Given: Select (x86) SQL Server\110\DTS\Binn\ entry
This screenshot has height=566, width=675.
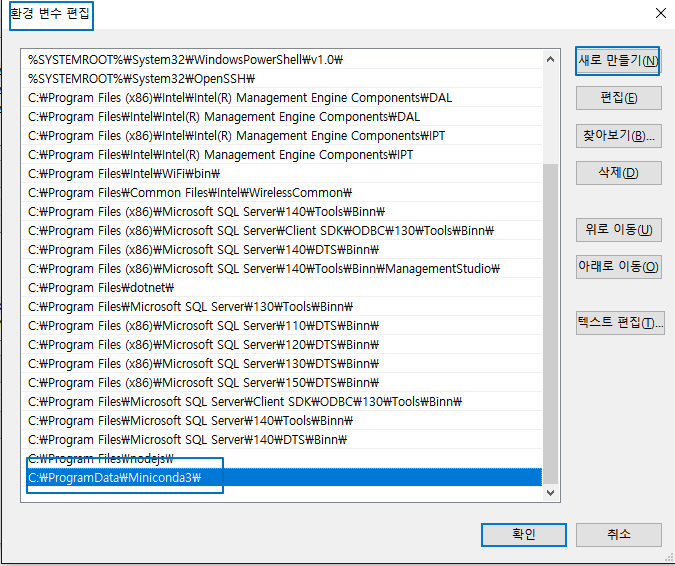Looking at the screenshot, I should coord(282,325).
